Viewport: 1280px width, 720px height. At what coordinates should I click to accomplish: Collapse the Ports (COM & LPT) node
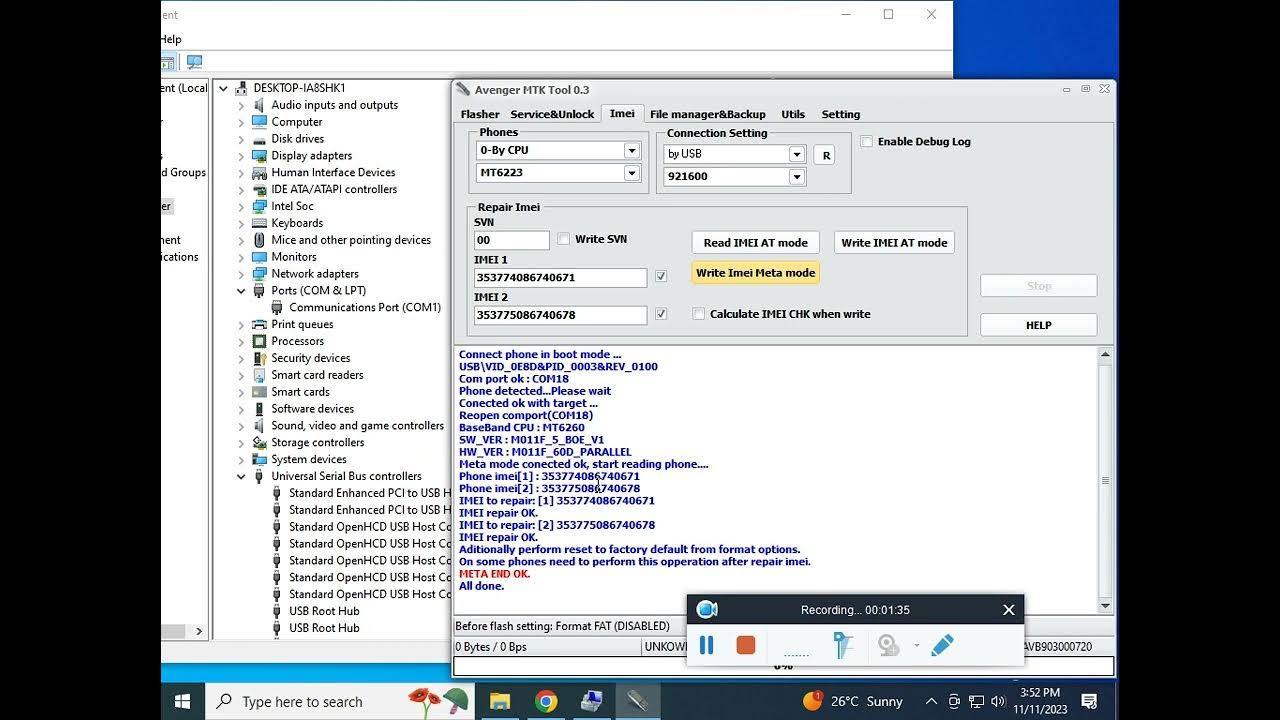coord(241,291)
